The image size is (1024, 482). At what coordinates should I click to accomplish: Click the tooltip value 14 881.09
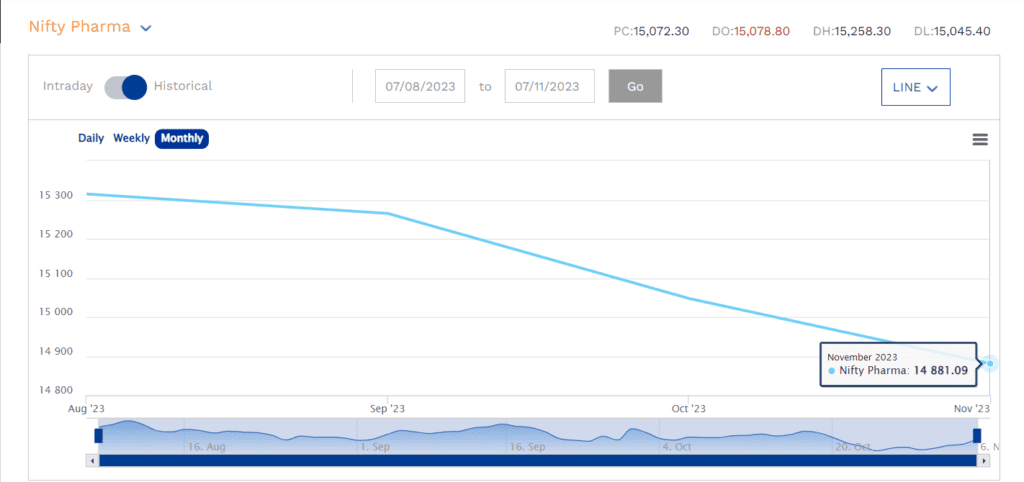[940, 371]
